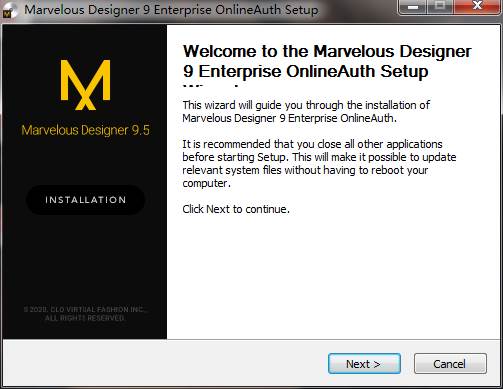Click the Next button to continue setup
Image resolution: width=503 pixels, height=389 pixels.
pyautogui.click(x=364, y=364)
